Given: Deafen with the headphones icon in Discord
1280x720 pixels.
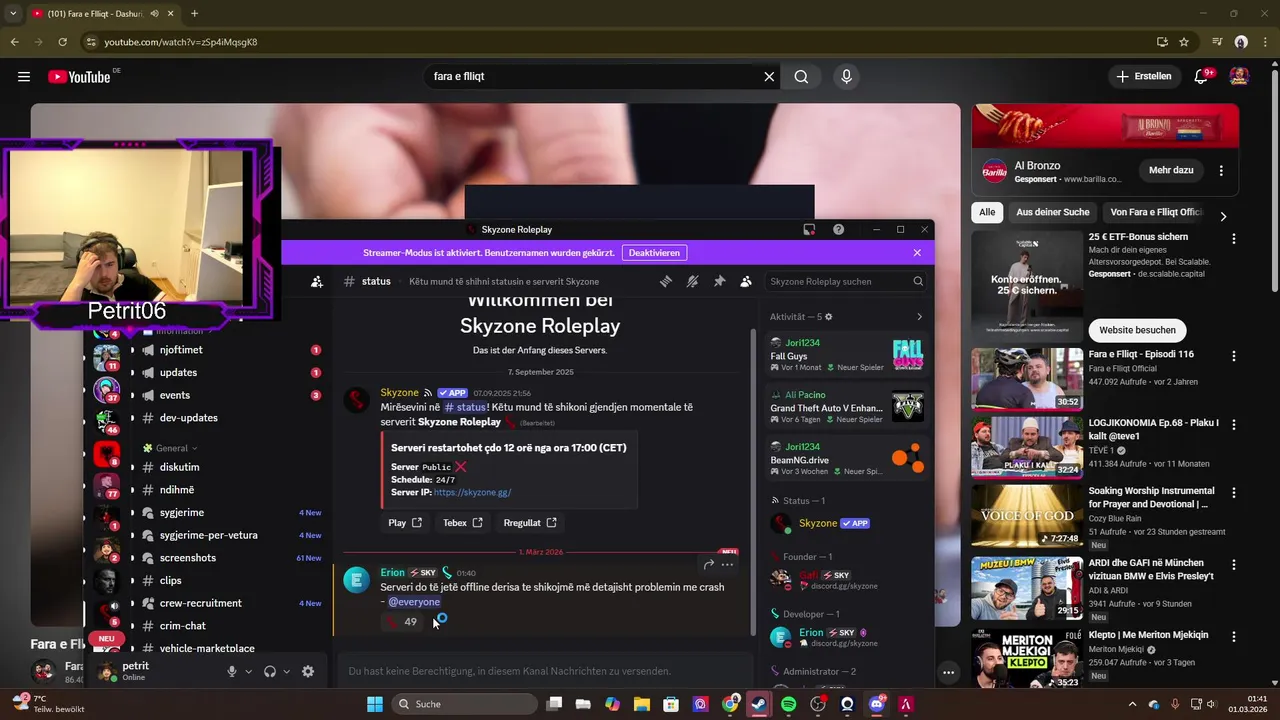Looking at the screenshot, I should [x=269, y=672].
